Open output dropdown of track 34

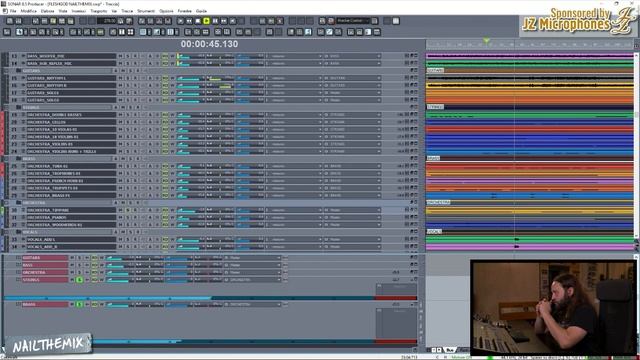click(379, 247)
